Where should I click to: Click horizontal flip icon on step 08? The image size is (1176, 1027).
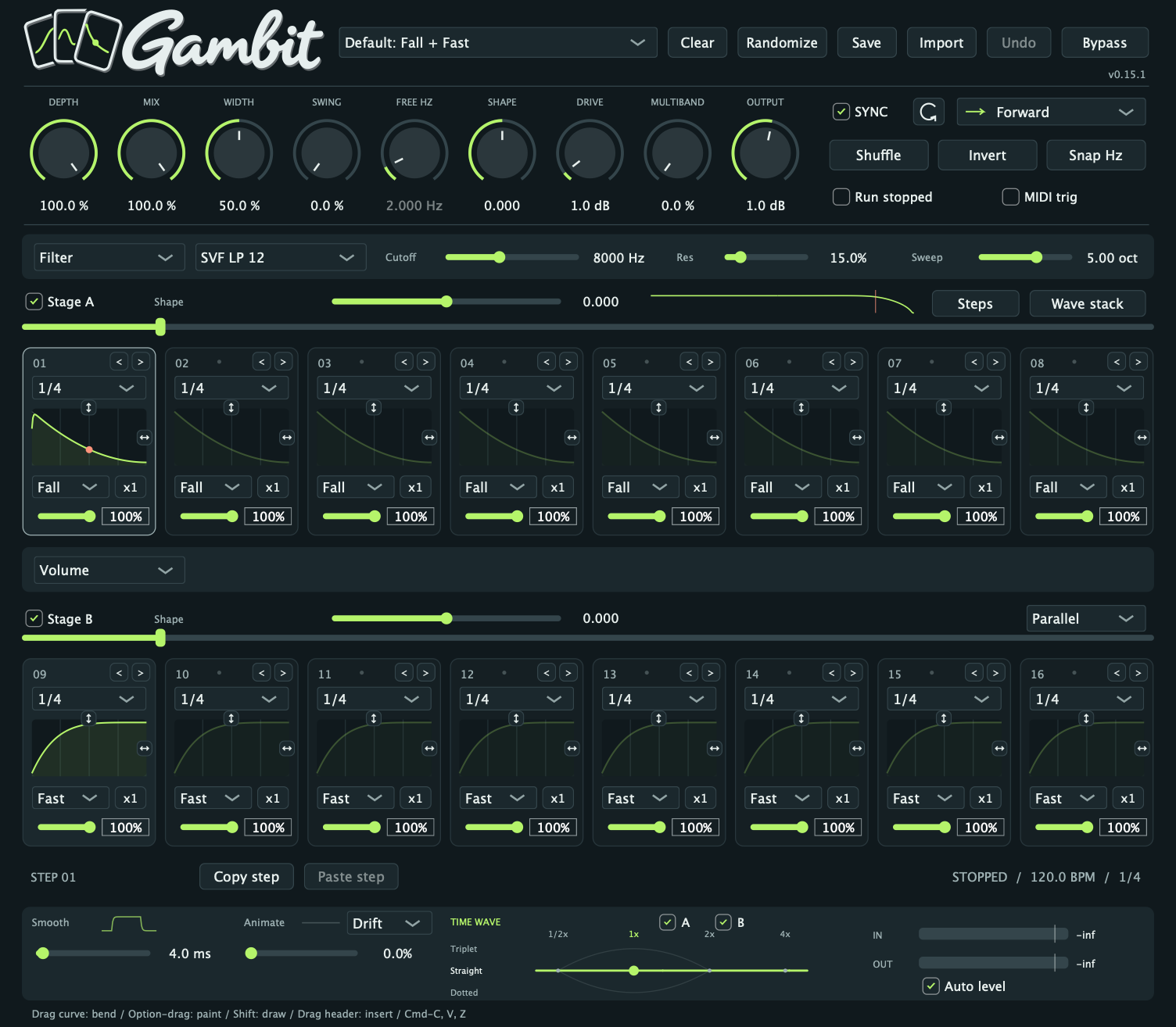coord(1142,438)
